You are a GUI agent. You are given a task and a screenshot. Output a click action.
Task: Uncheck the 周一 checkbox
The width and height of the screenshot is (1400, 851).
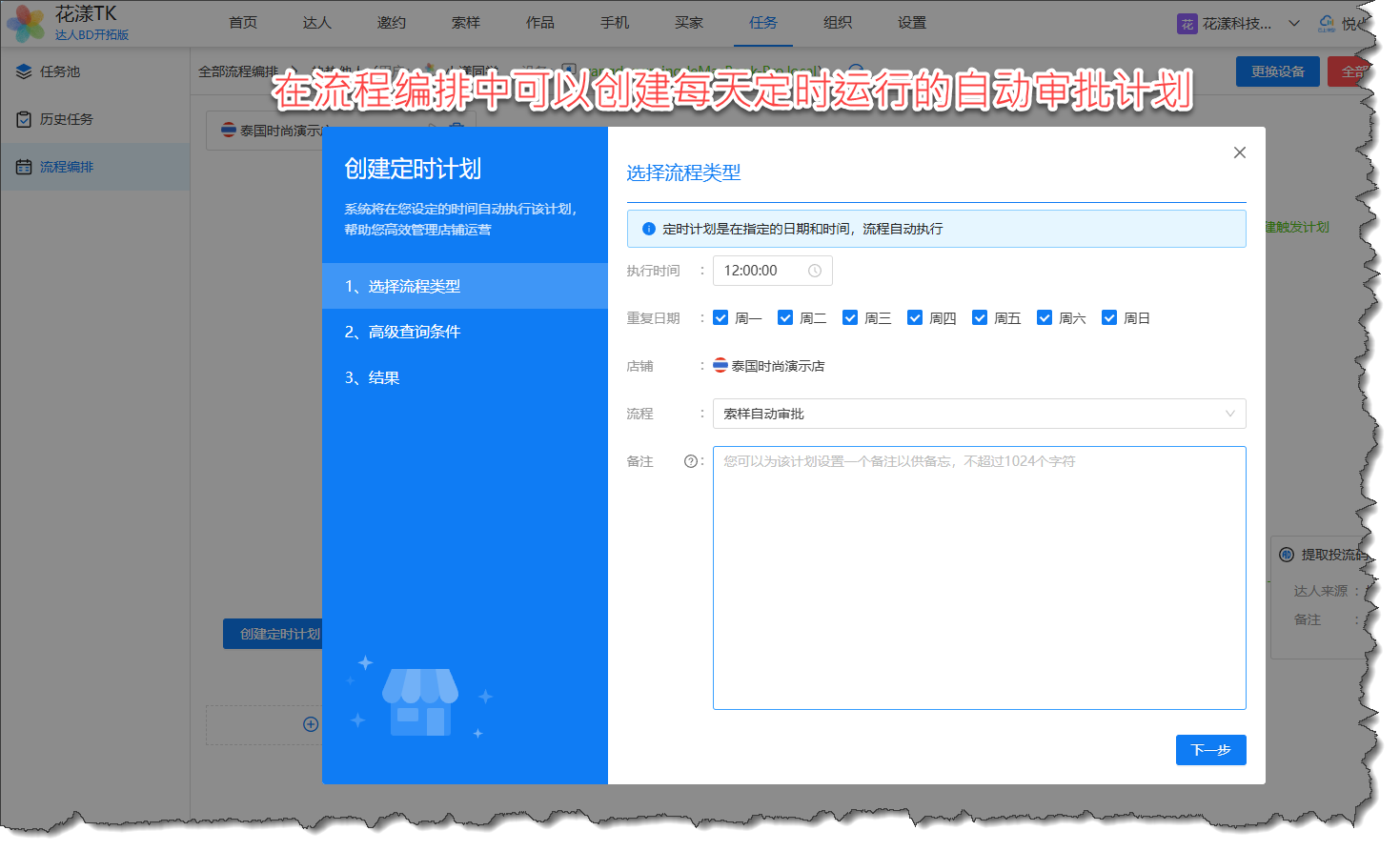pos(720,317)
